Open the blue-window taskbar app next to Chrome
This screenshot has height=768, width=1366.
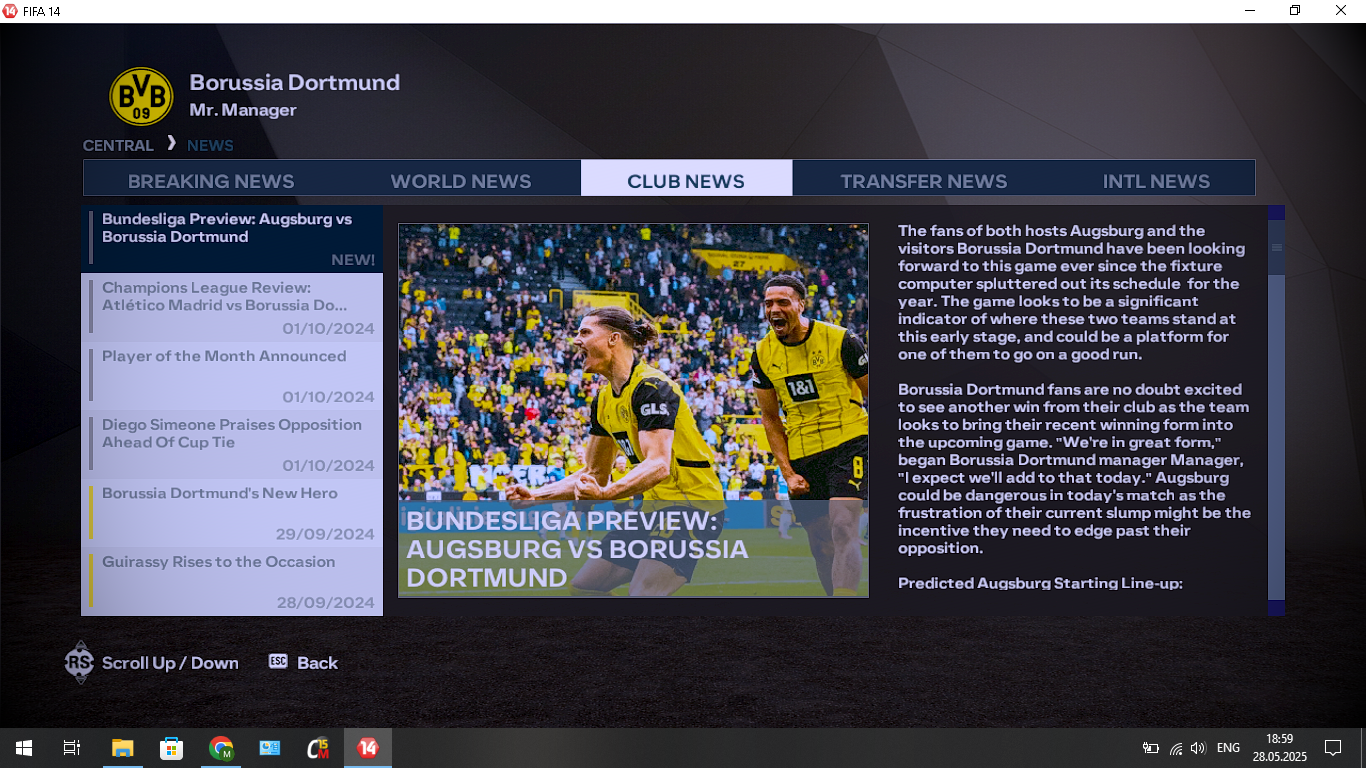270,748
